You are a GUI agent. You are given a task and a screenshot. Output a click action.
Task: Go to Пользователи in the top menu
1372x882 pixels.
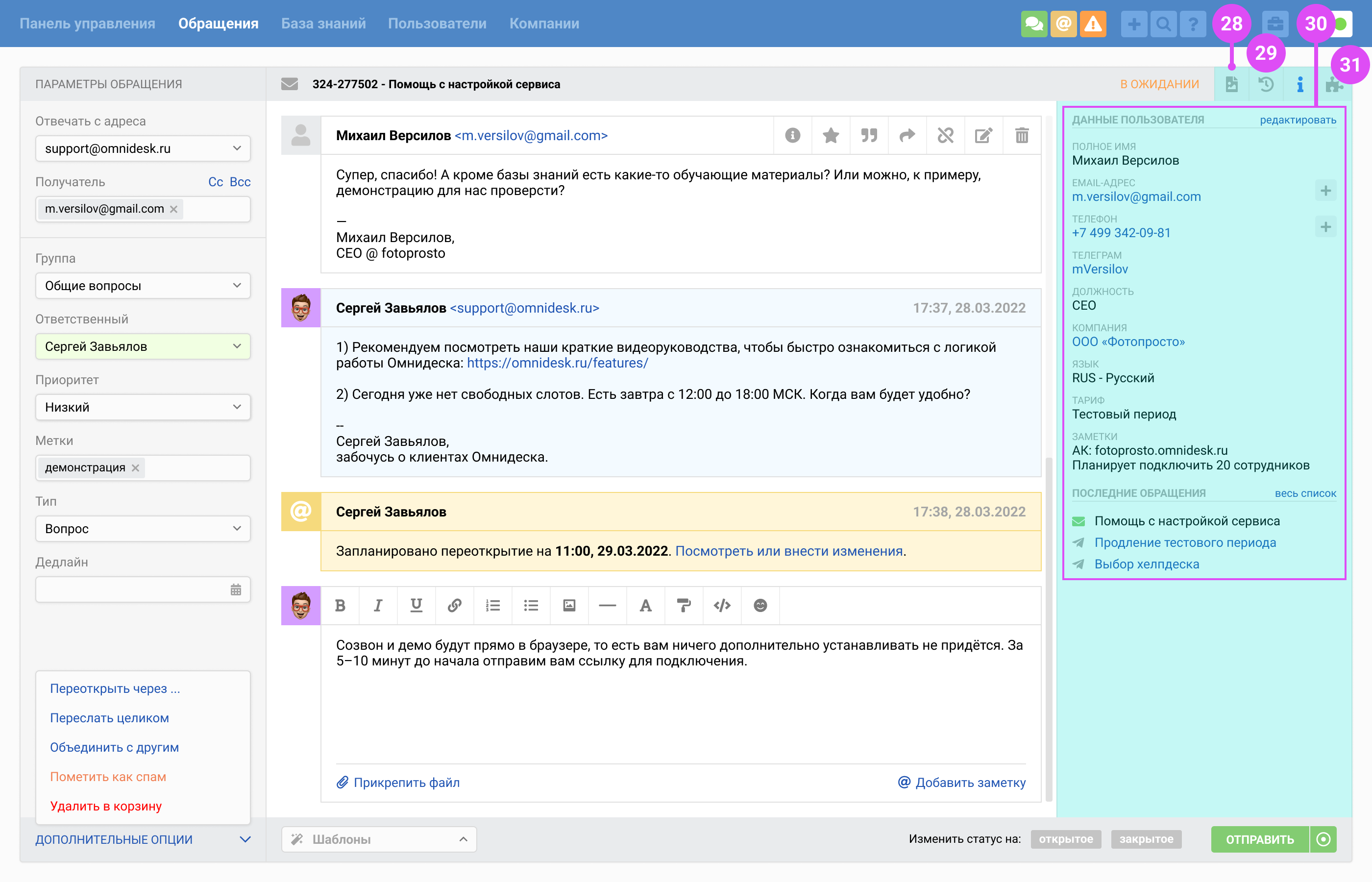(437, 24)
